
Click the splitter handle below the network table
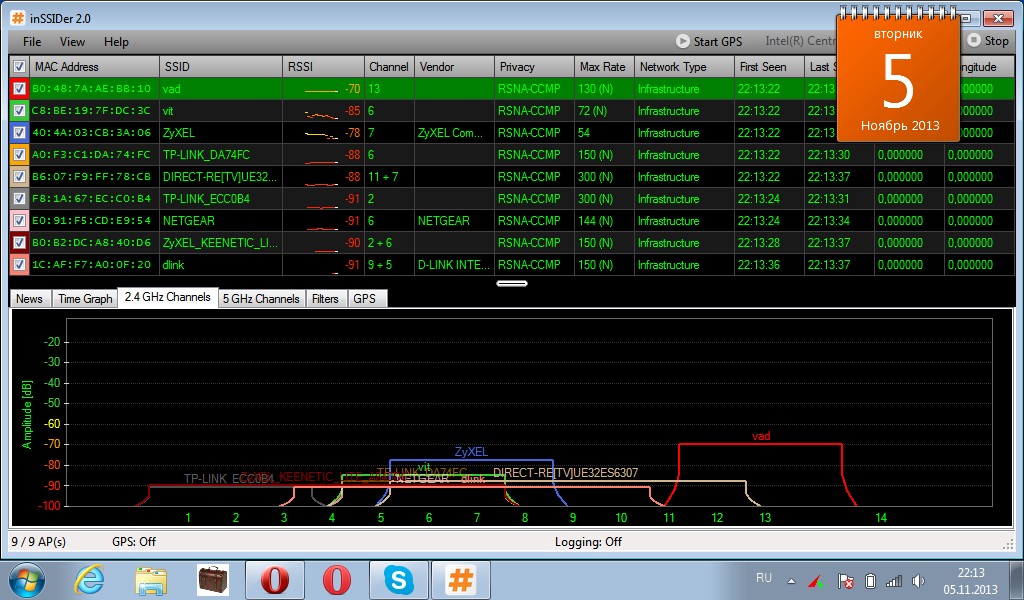coord(512,283)
